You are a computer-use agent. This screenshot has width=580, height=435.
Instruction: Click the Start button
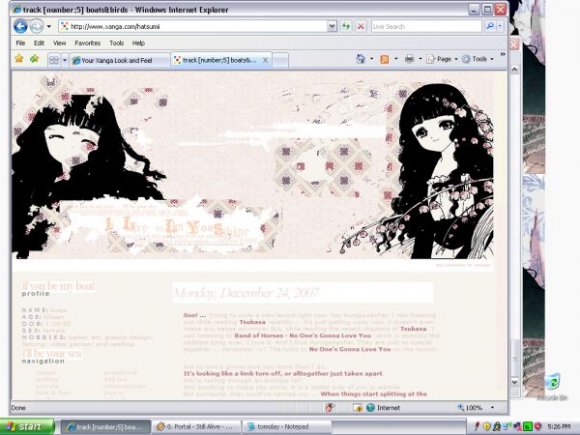click(x=27, y=427)
